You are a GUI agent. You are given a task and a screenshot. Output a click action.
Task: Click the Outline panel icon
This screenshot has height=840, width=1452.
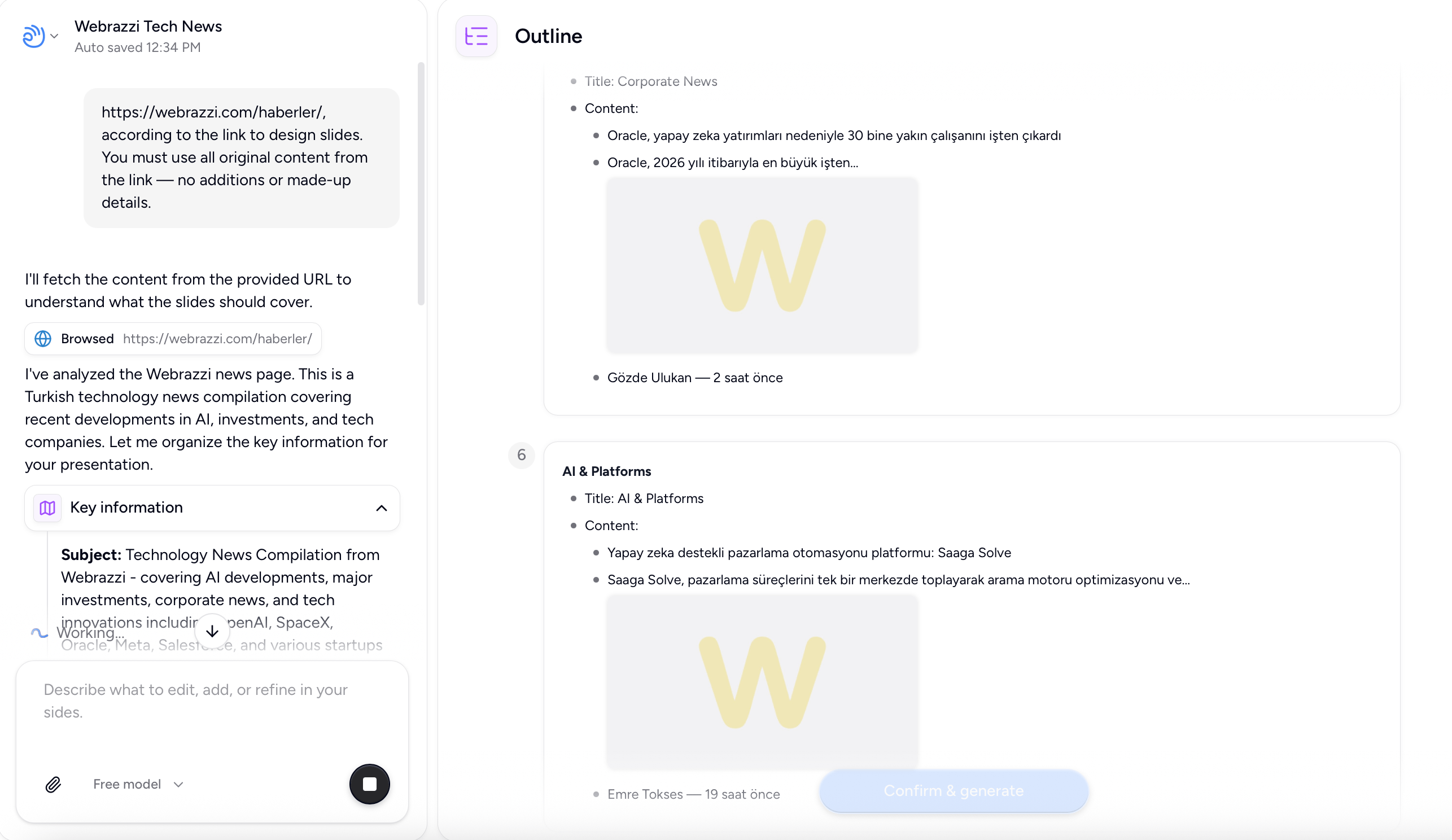click(x=476, y=36)
